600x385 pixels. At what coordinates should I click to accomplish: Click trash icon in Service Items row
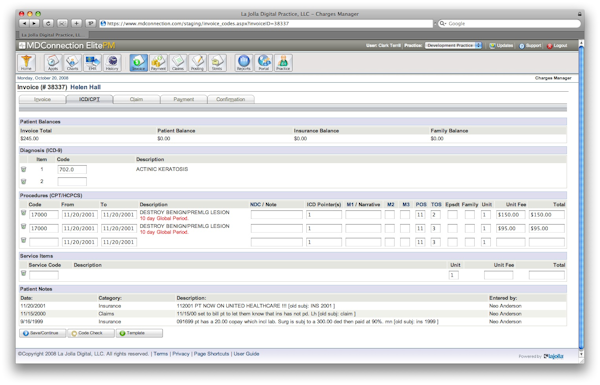pos(23,273)
